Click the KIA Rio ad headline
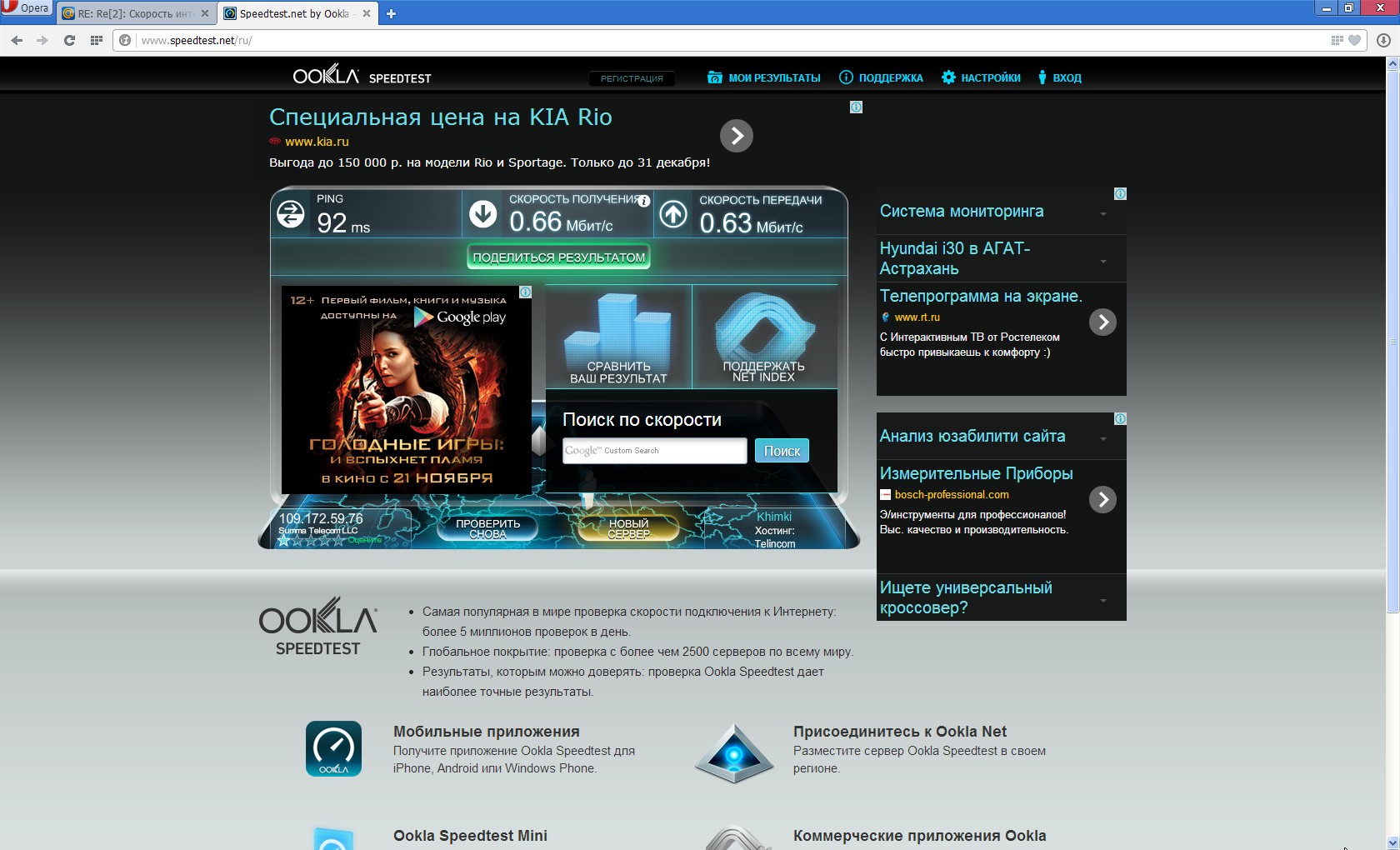The width and height of the screenshot is (1400, 850). coord(440,117)
